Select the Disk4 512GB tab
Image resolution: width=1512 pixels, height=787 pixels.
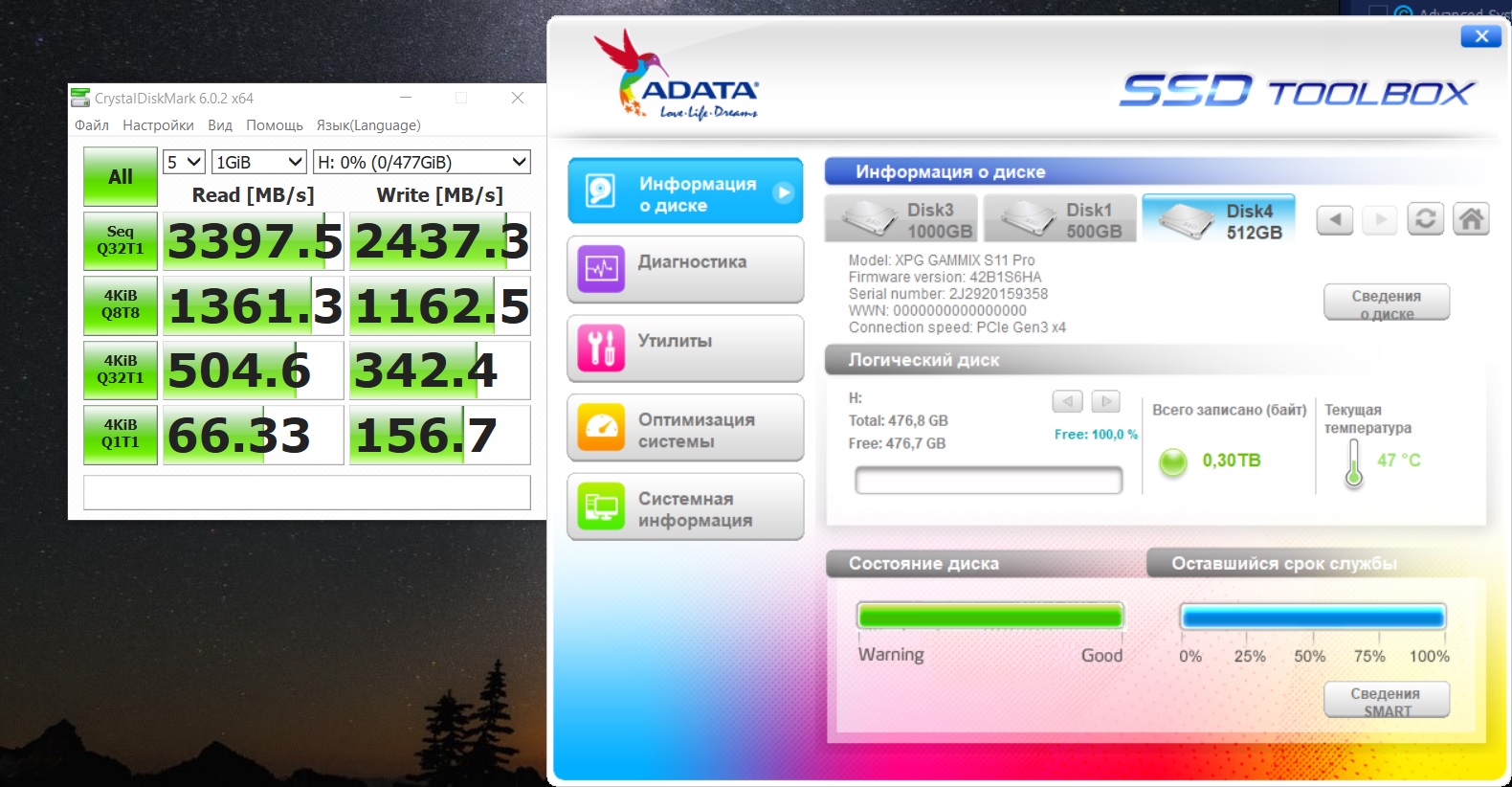click(x=1219, y=219)
